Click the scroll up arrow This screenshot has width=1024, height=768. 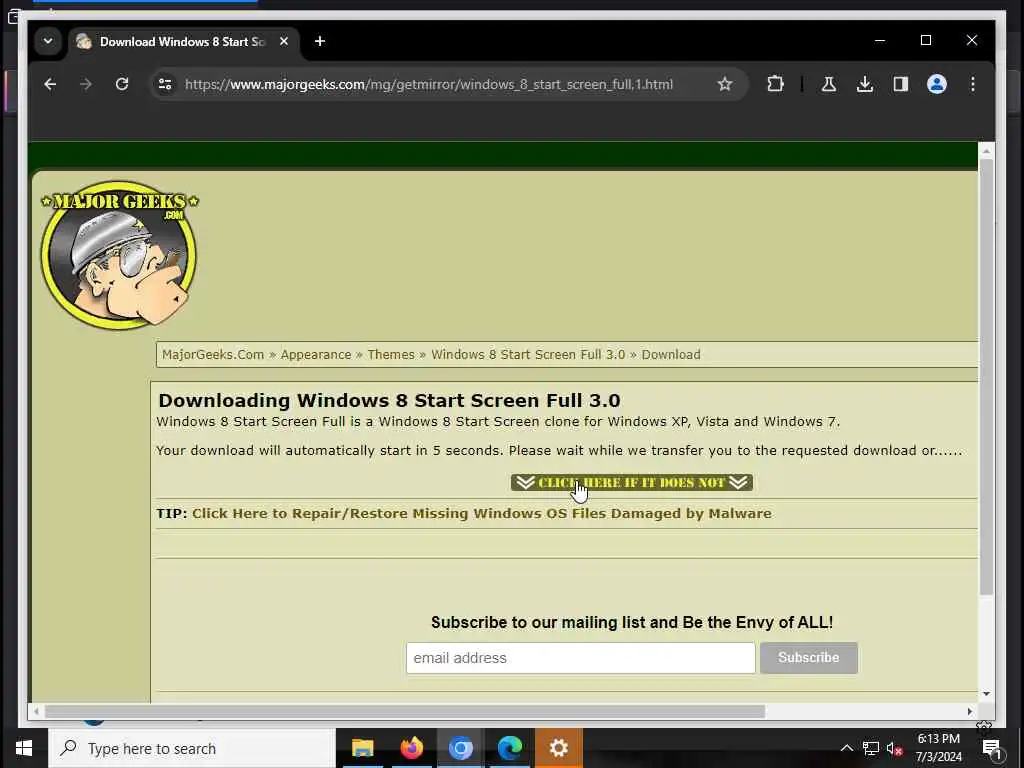tap(986, 151)
